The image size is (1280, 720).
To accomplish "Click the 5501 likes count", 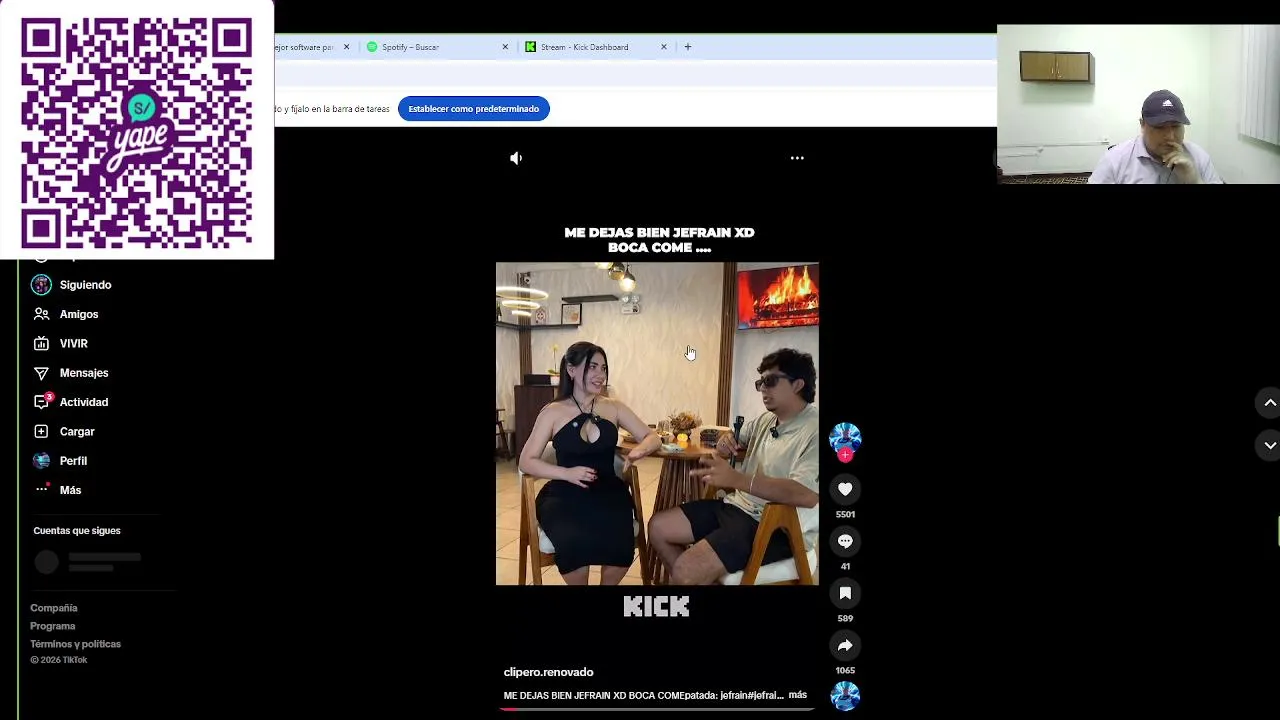I will pos(845,515).
